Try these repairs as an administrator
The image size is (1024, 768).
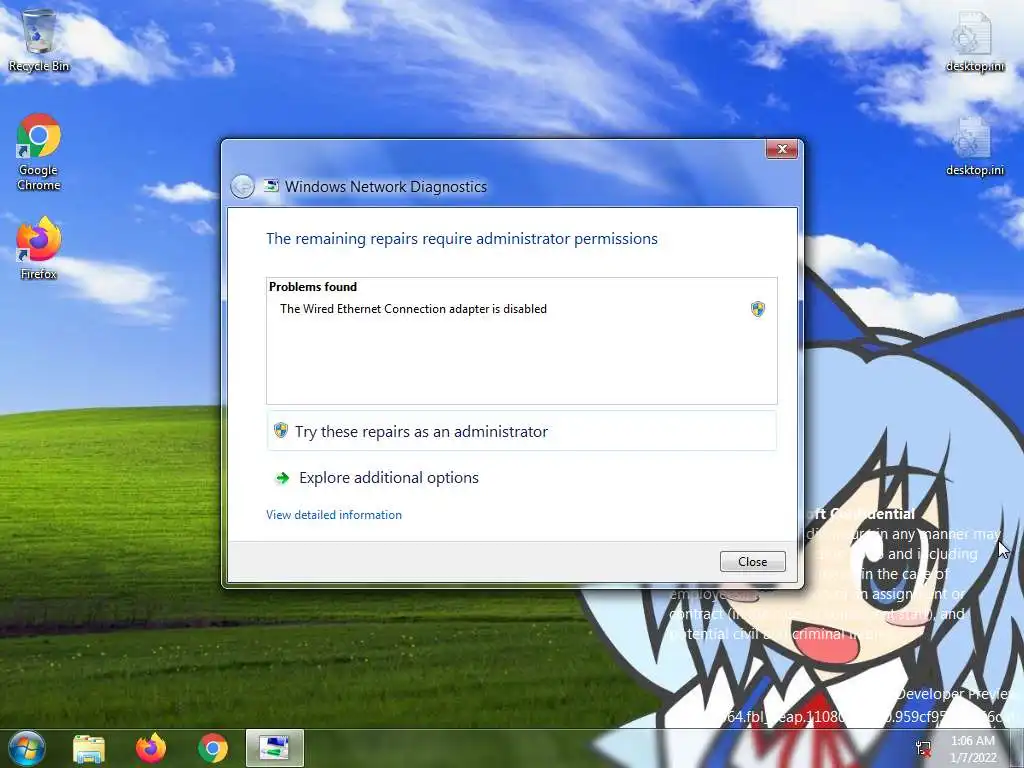521,431
